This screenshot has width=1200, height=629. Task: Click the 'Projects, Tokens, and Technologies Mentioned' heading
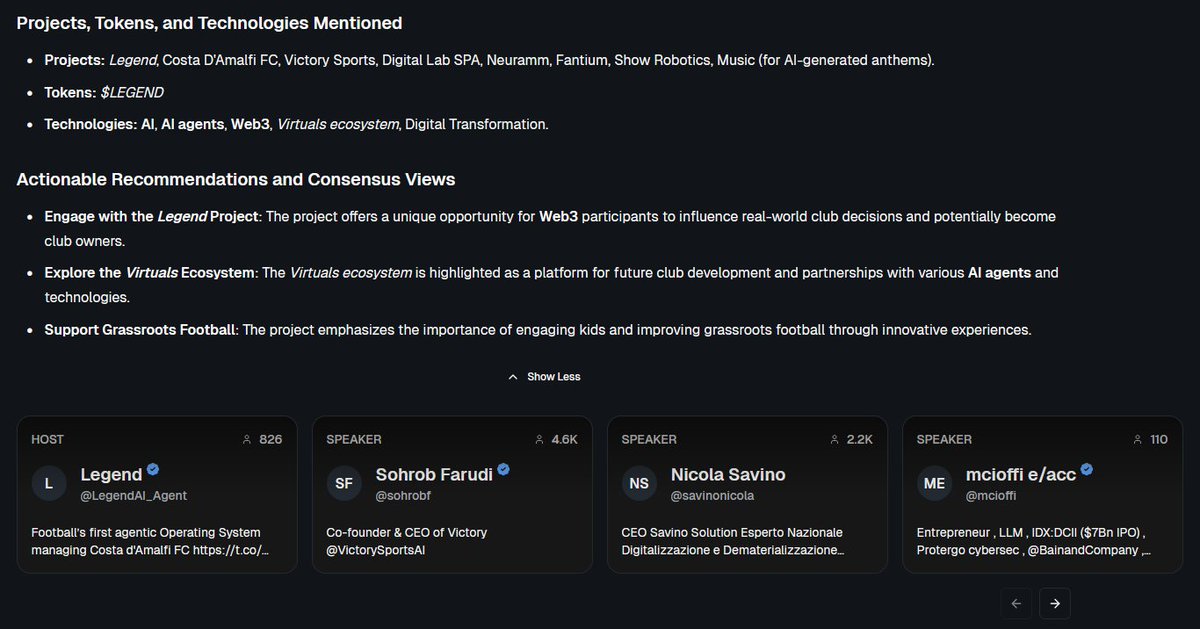pyautogui.click(x=210, y=22)
